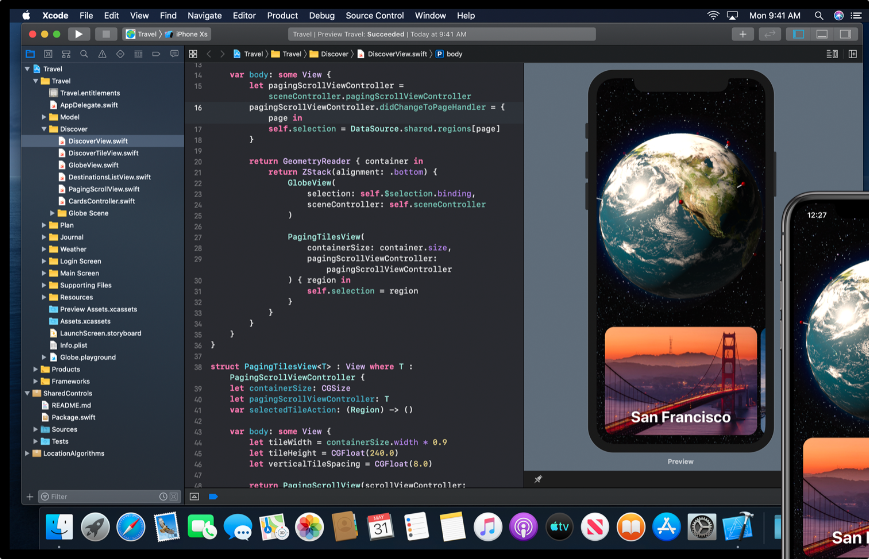Expand the Model folder

tap(44, 117)
